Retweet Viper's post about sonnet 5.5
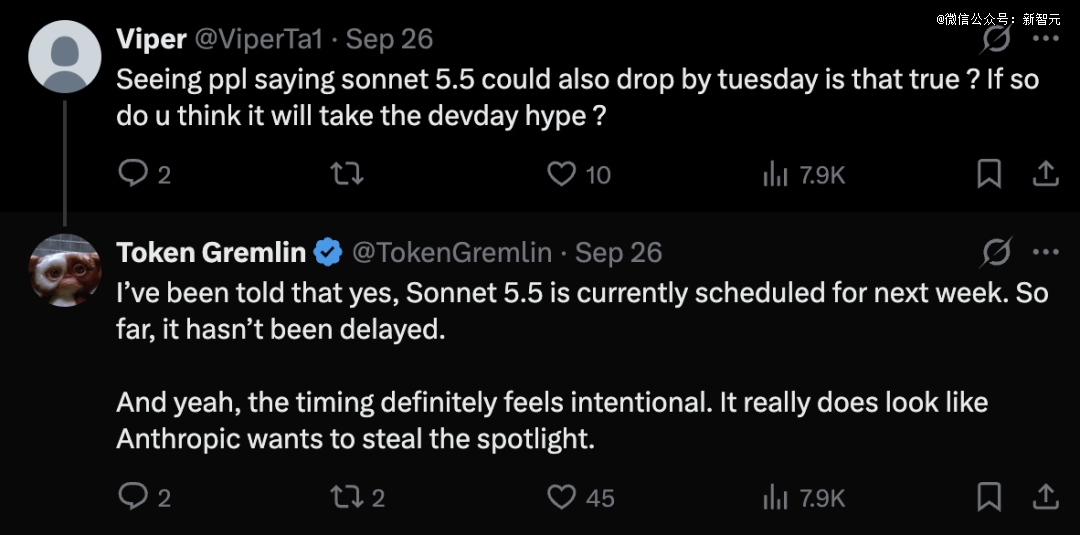 coord(347,174)
